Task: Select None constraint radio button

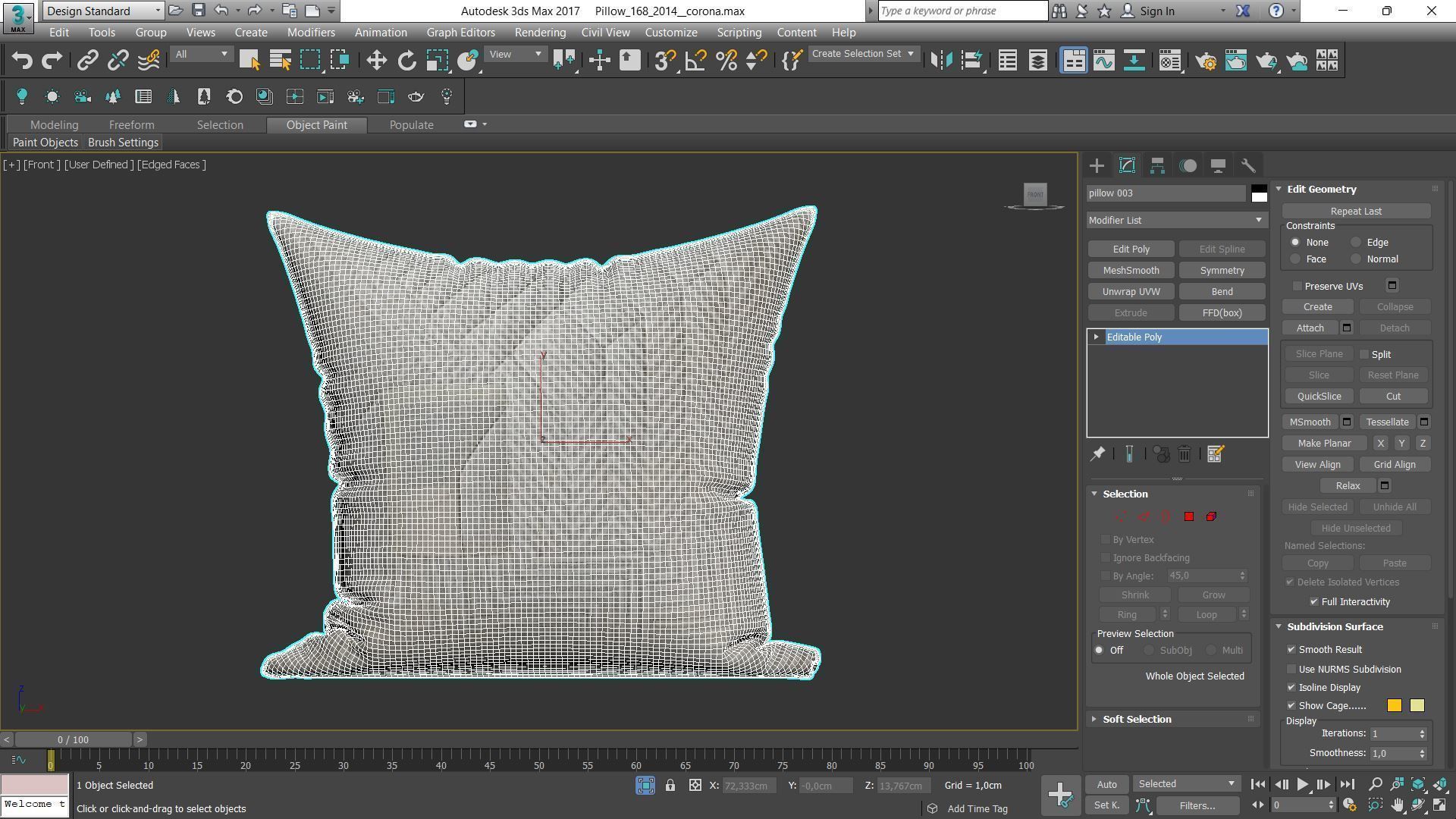Action: tap(1295, 243)
